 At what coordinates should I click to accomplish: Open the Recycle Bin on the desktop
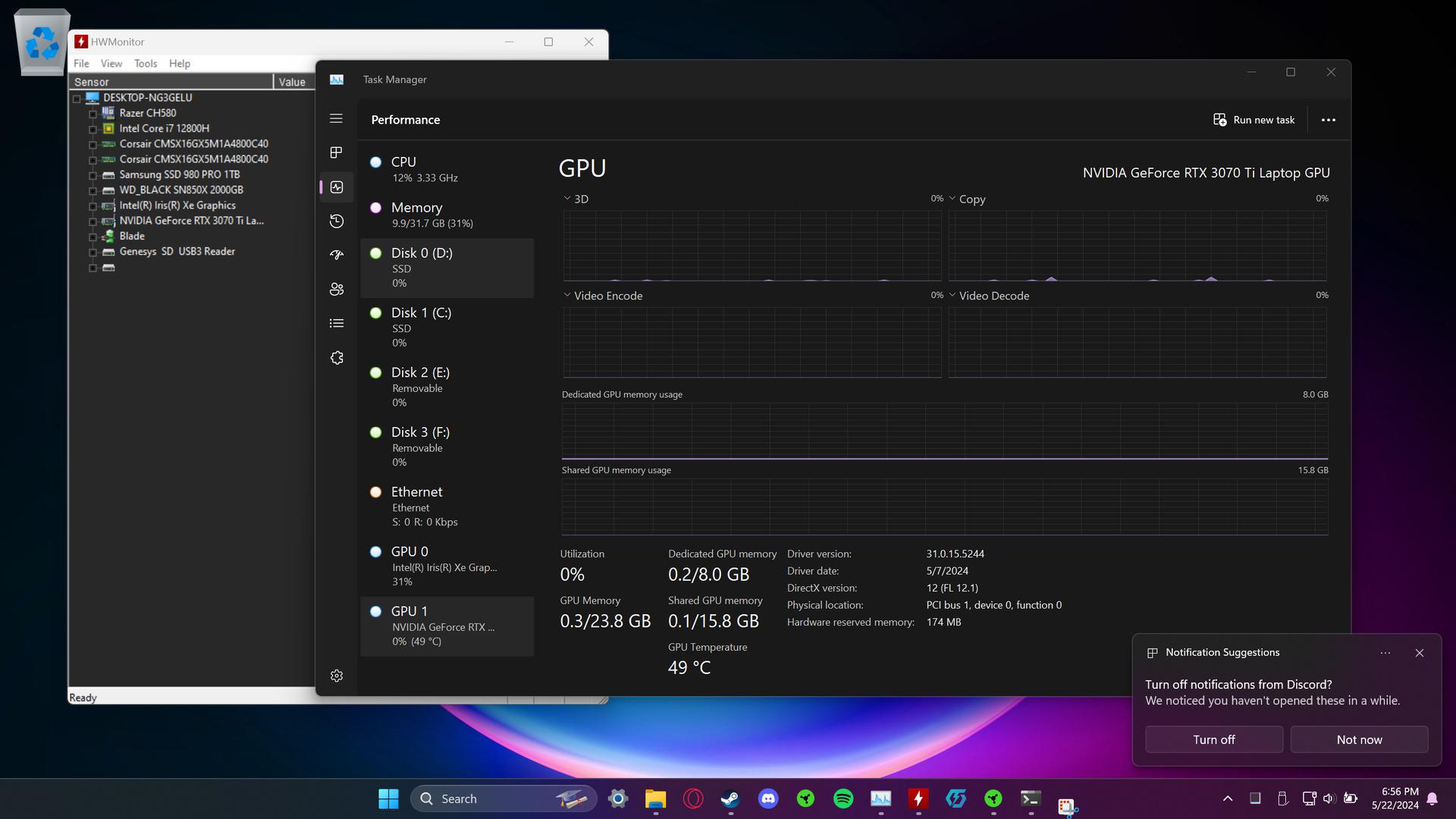42,42
